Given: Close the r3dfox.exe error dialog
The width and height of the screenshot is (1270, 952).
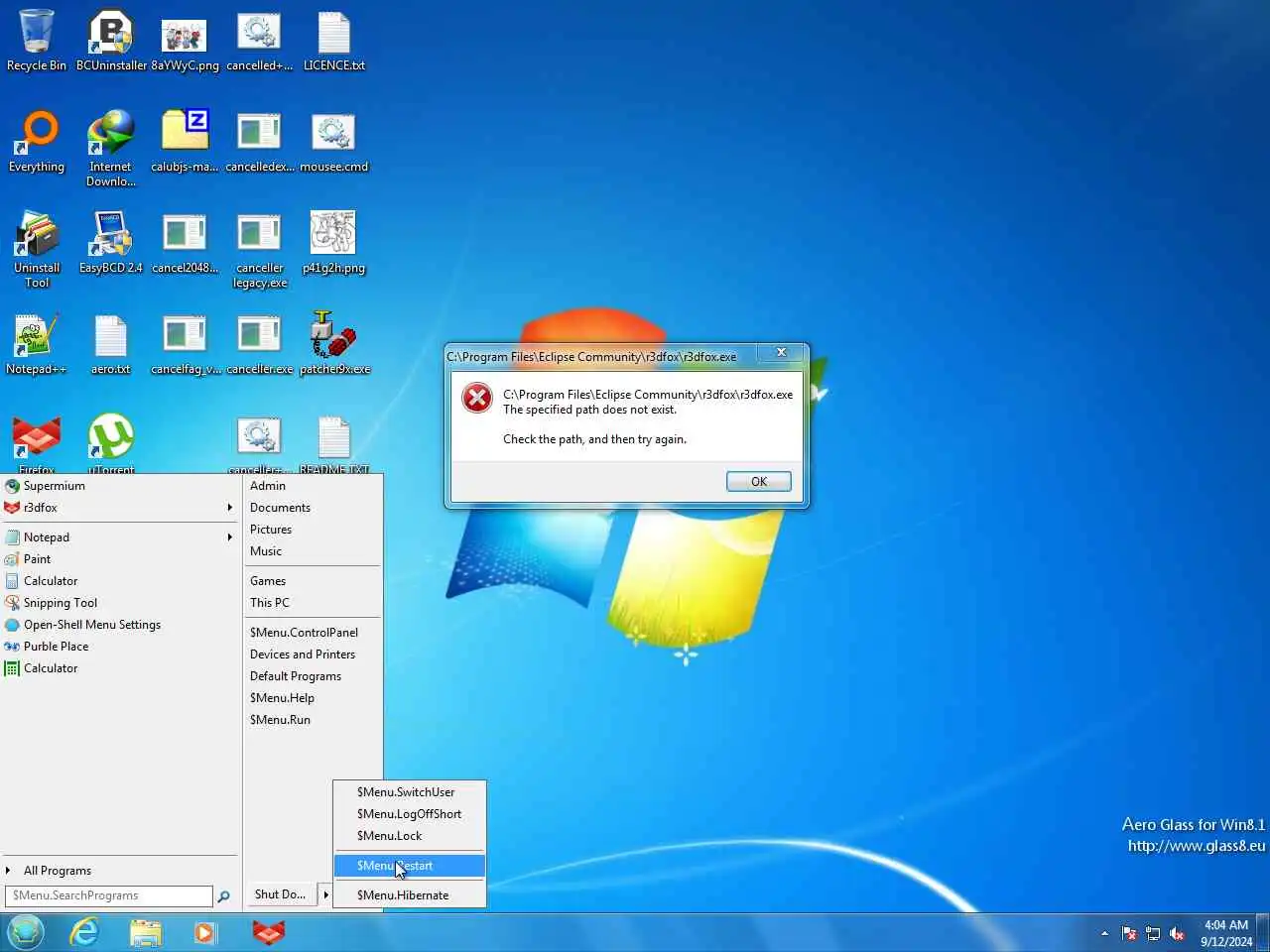Looking at the screenshot, I should pyautogui.click(x=782, y=353).
